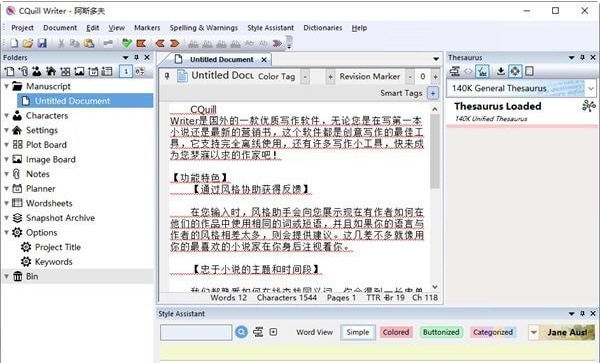Select the Colored word view button
The width and height of the screenshot is (603, 363).
pyautogui.click(x=396, y=332)
